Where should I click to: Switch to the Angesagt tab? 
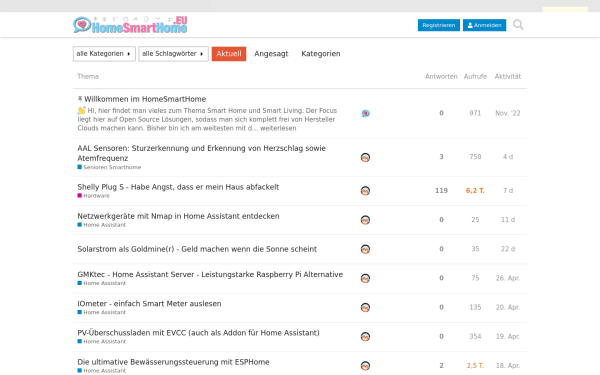click(271, 54)
